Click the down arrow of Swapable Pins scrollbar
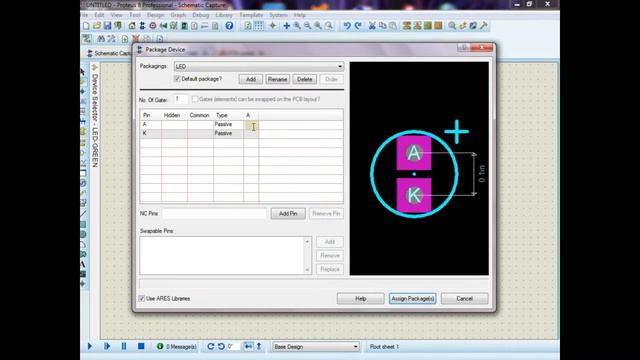Viewport: 640px width, 360px height. pos(308,270)
